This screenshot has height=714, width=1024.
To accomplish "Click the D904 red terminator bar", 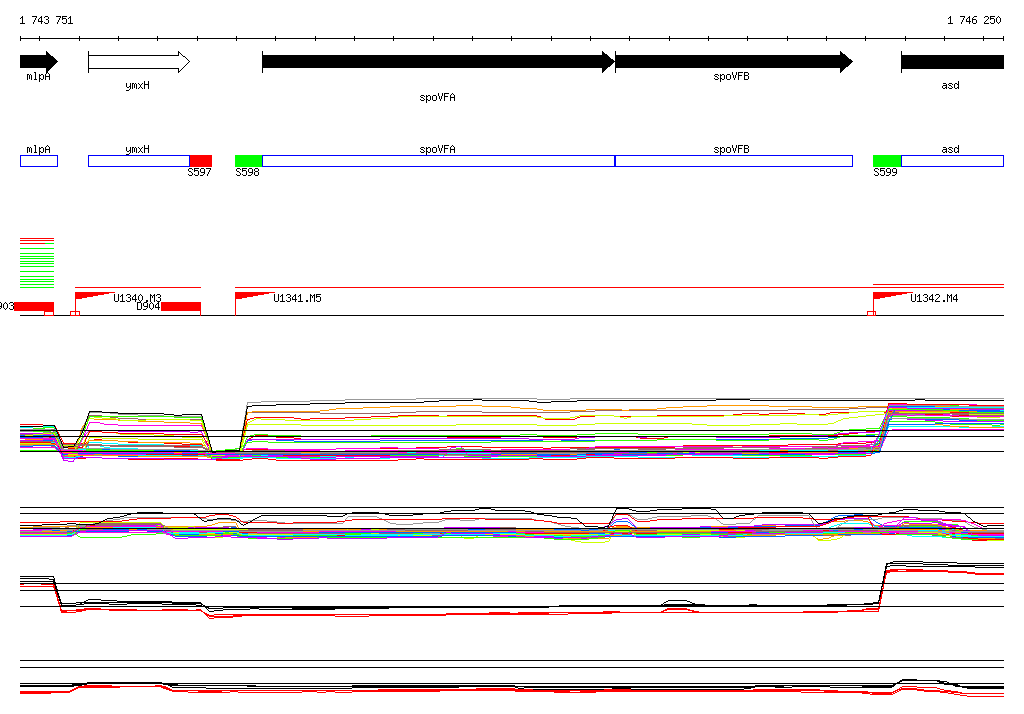I will [x=181, y=306].
